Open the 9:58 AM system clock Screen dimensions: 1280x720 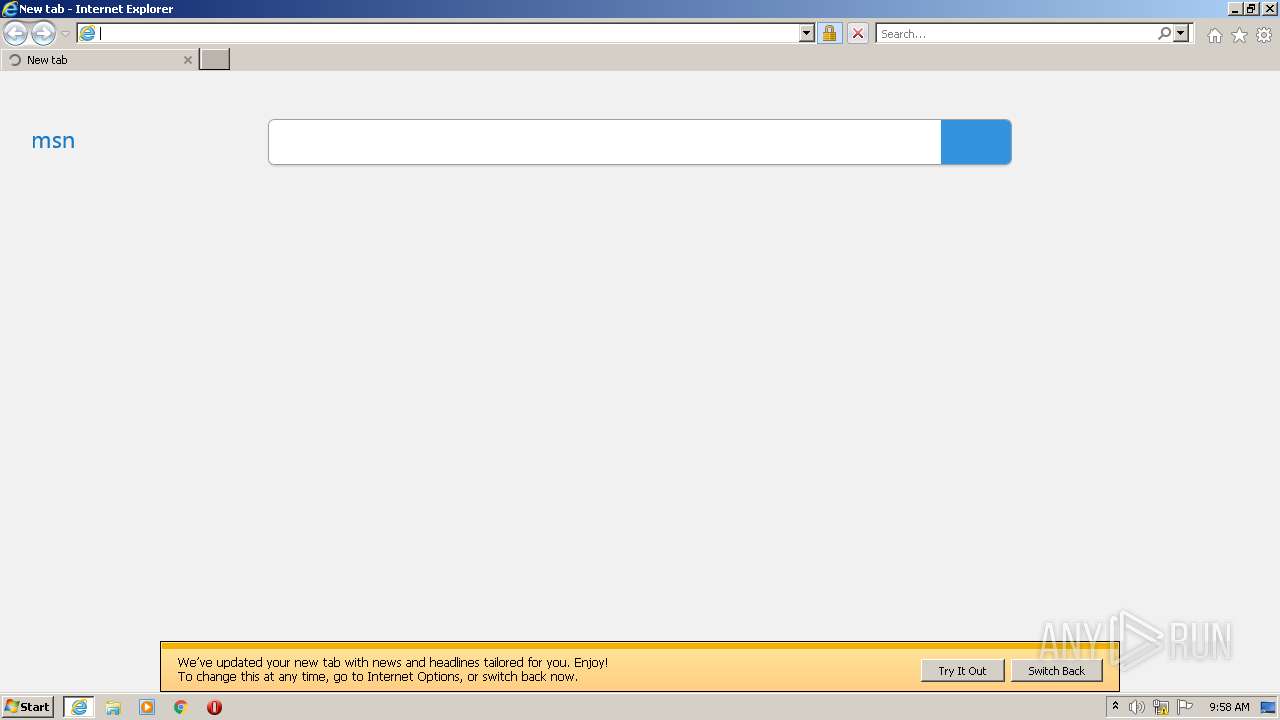coord(1229,707)
